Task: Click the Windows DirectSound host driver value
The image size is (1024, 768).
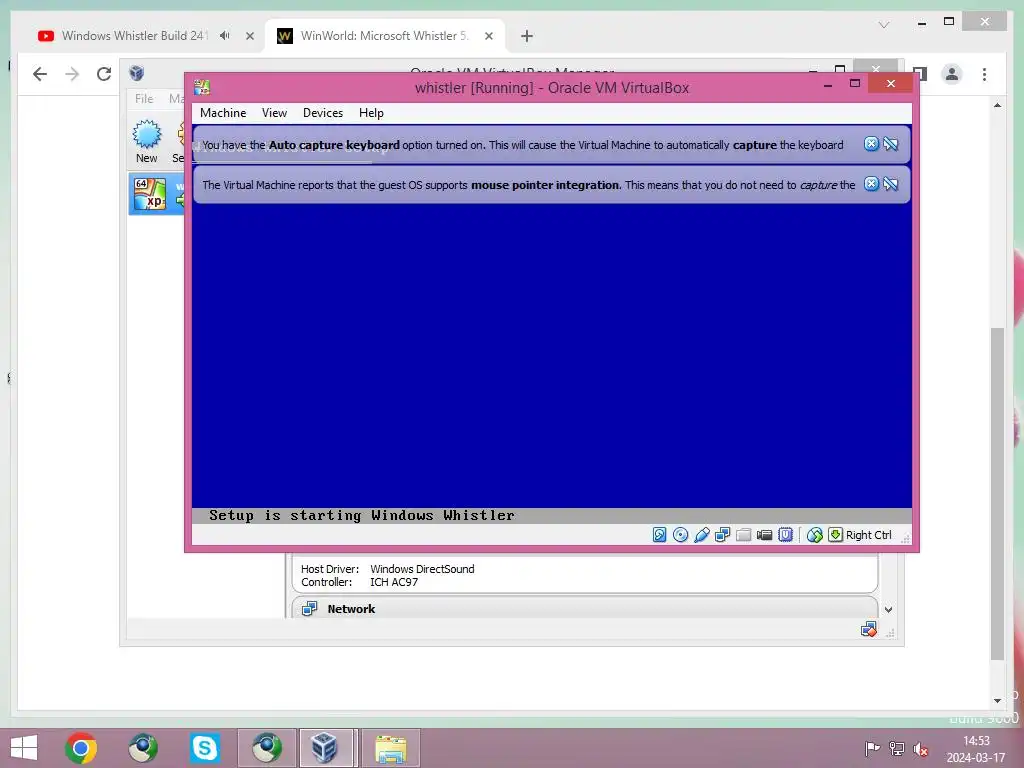Action: (x=422, y=569)
